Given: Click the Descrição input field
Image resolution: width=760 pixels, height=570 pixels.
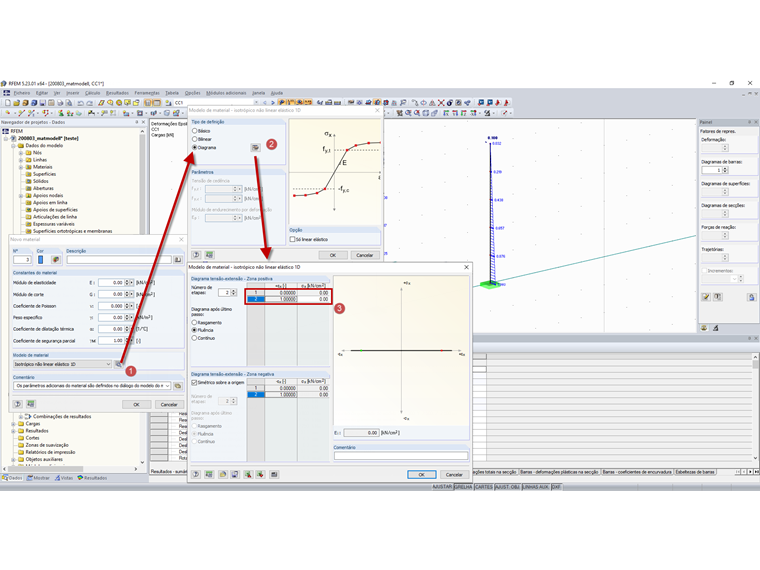Looking at the screenshot, I should coord(119,260).
